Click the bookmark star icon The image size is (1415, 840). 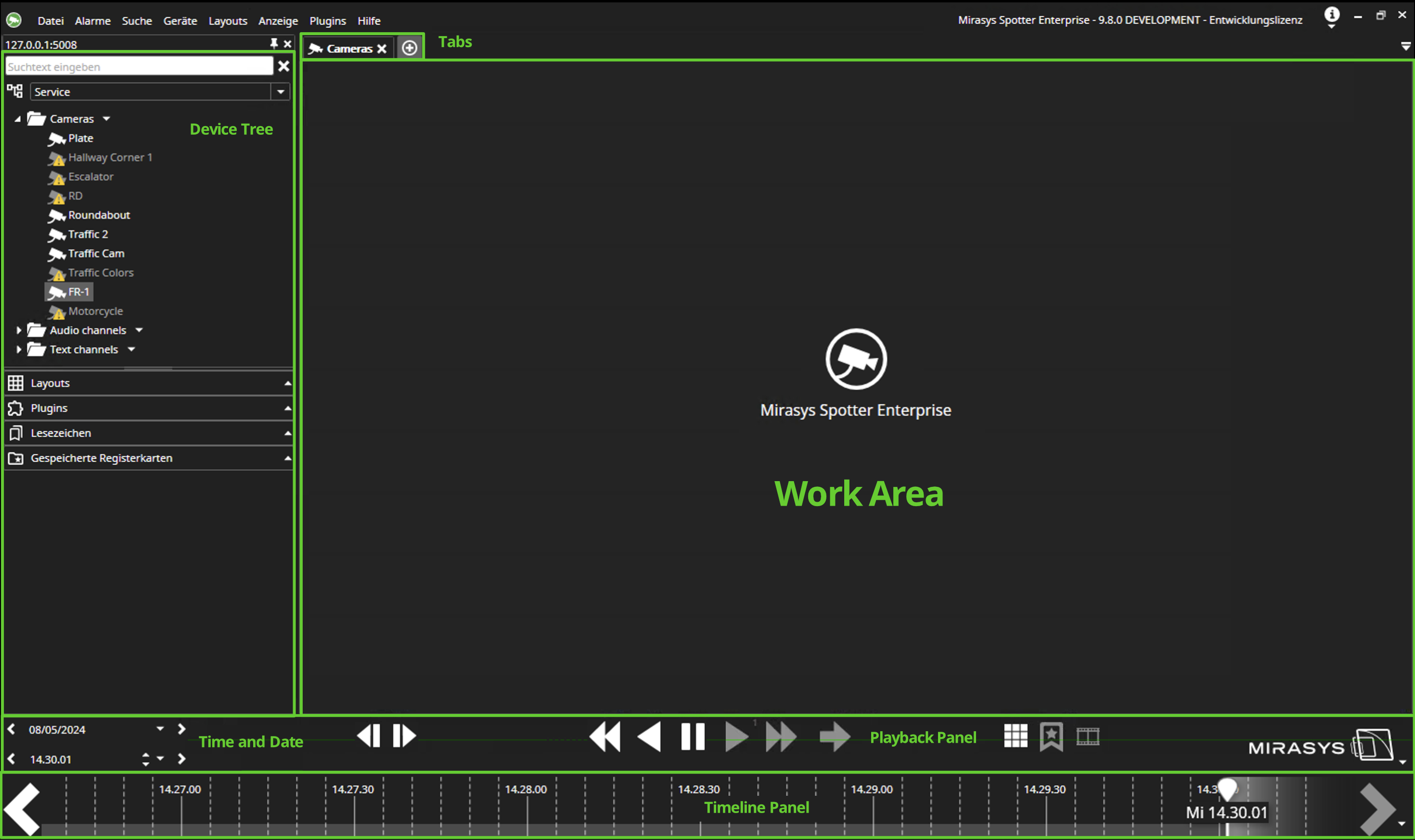coord(1051,737)
